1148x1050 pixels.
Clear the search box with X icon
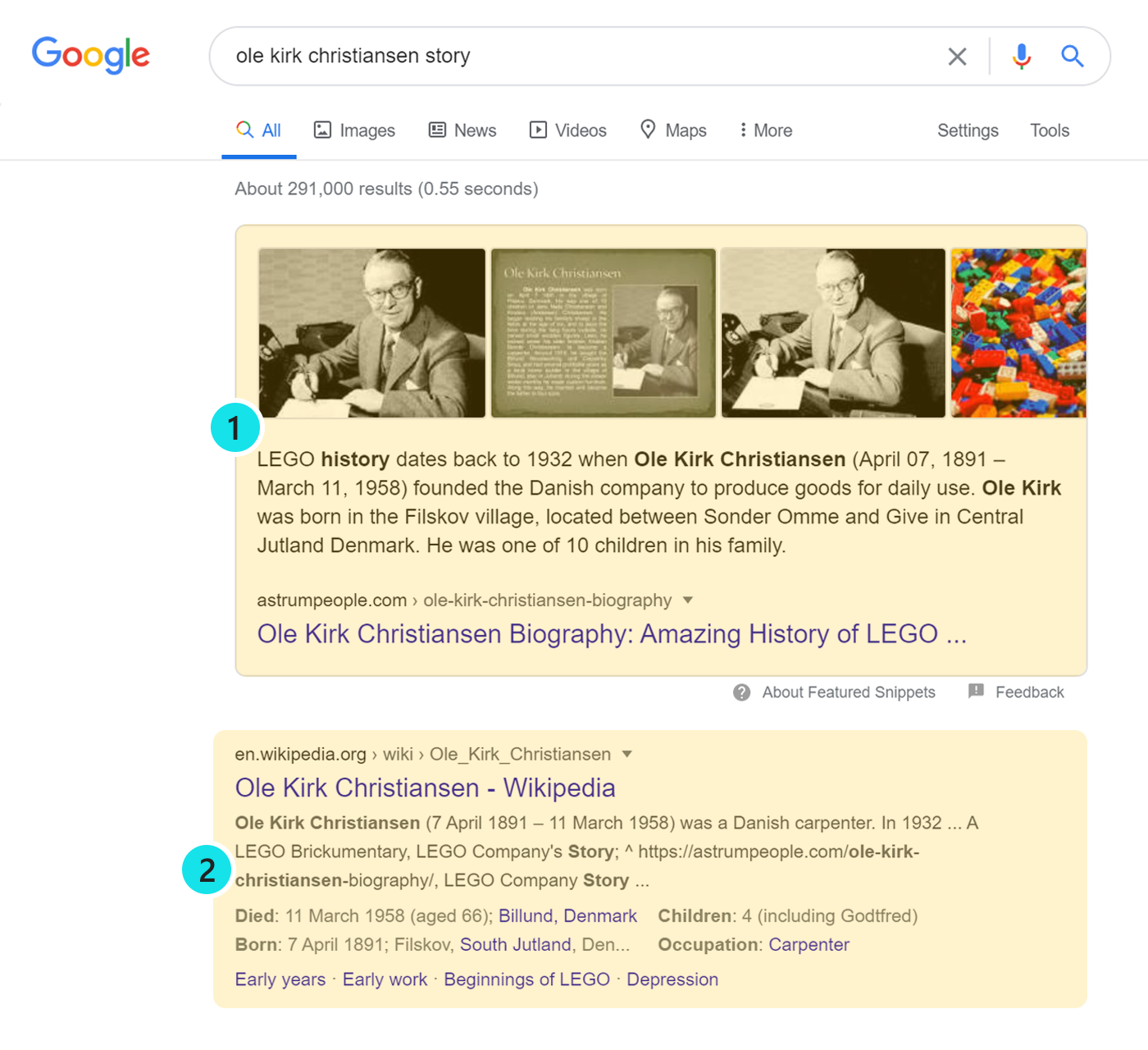[957, 57]
